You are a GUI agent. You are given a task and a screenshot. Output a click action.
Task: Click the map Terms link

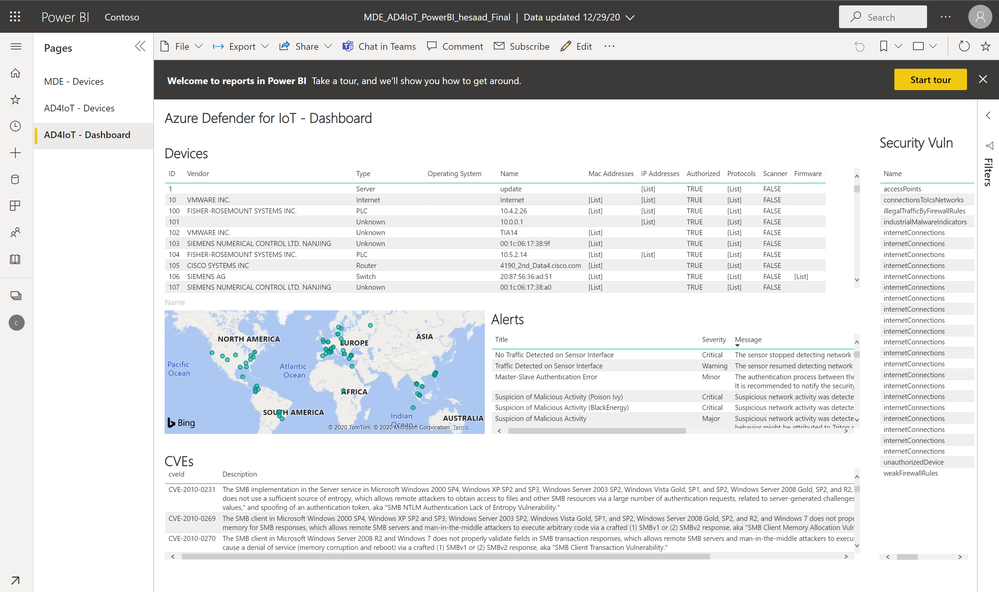(461, 428)
